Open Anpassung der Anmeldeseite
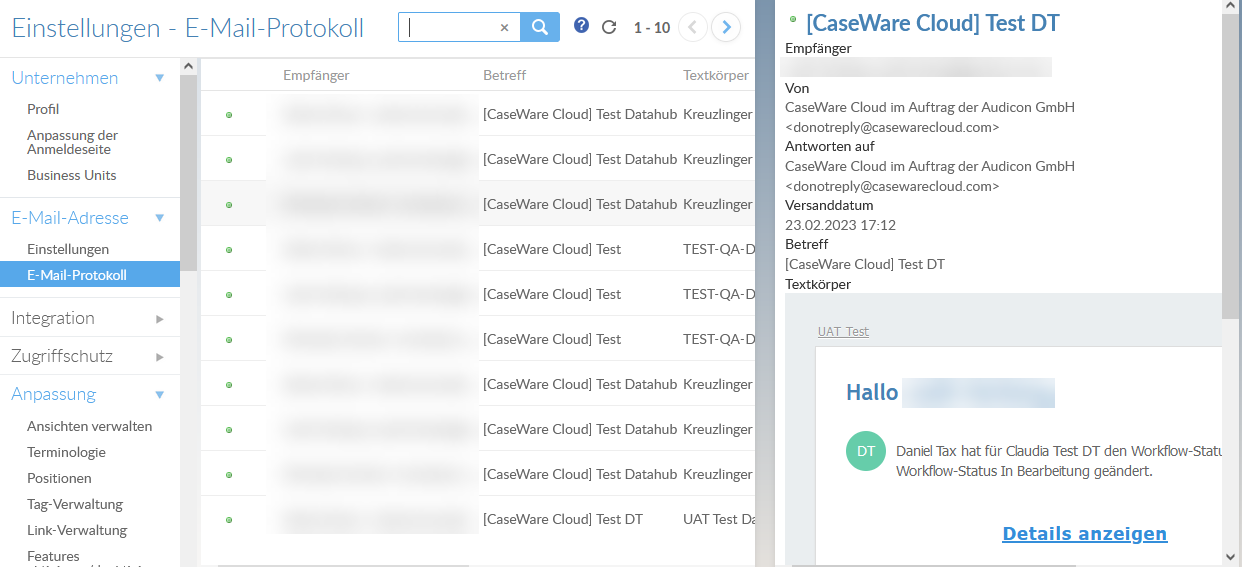 coord(72,142)
